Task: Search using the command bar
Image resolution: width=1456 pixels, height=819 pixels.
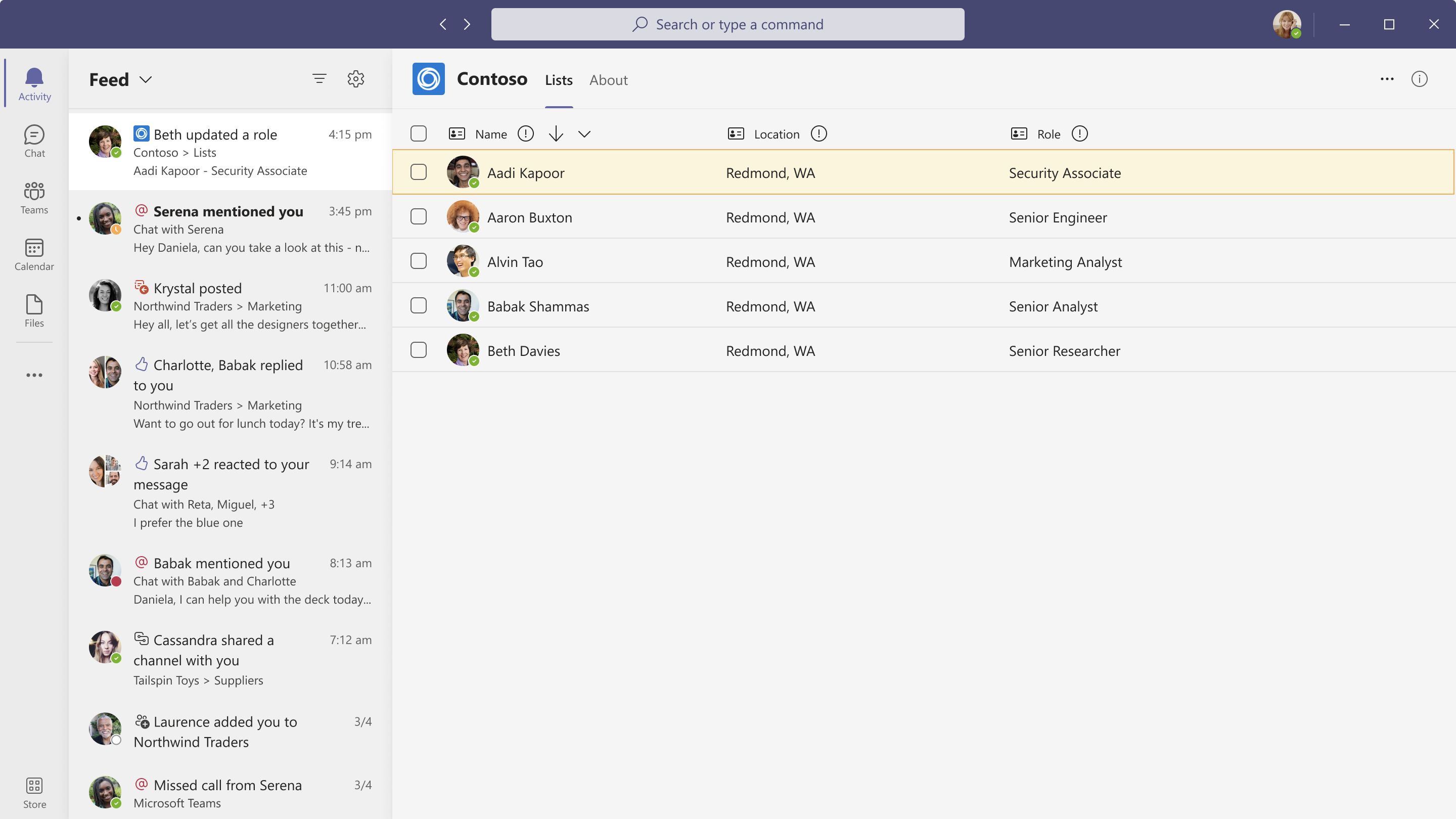Action: coord(728,24)
